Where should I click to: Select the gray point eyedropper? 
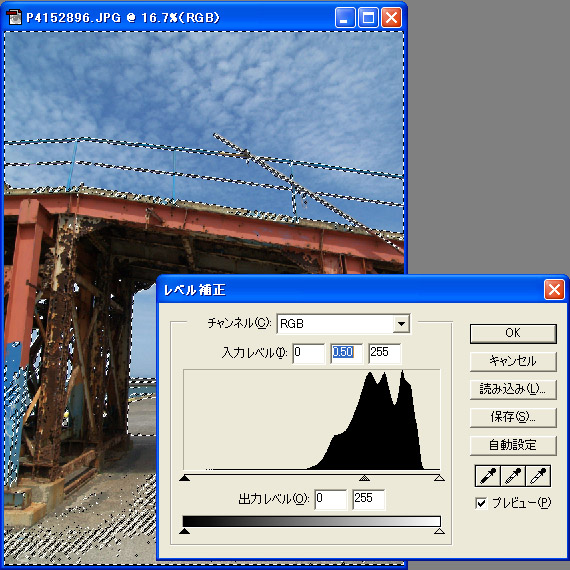pos(513,475)
